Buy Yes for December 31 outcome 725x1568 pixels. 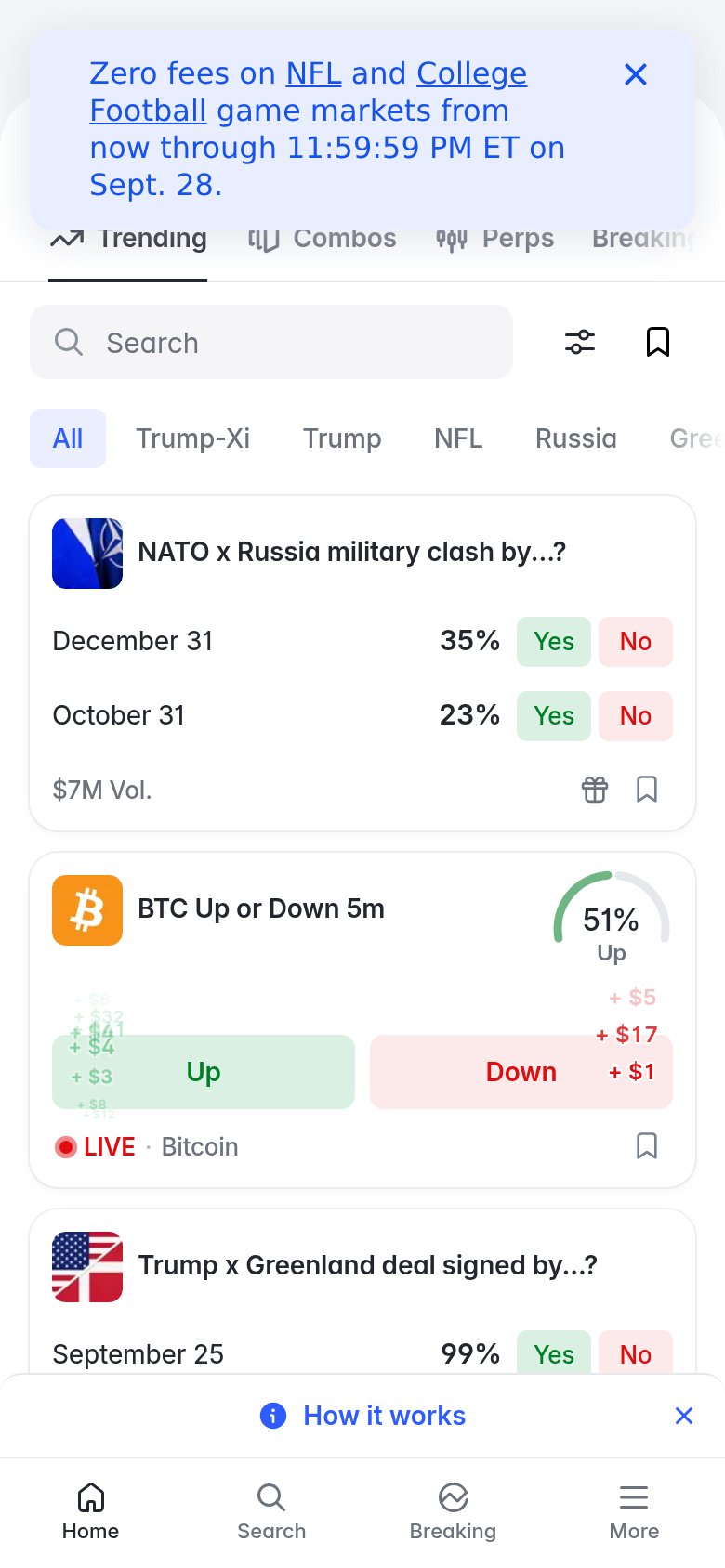(554, 642)
